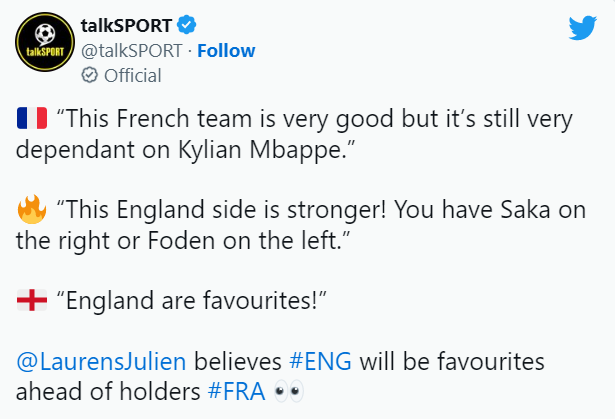Click the Official label text
The height and width of the screenshot is (419, 615).
(133, 75)
